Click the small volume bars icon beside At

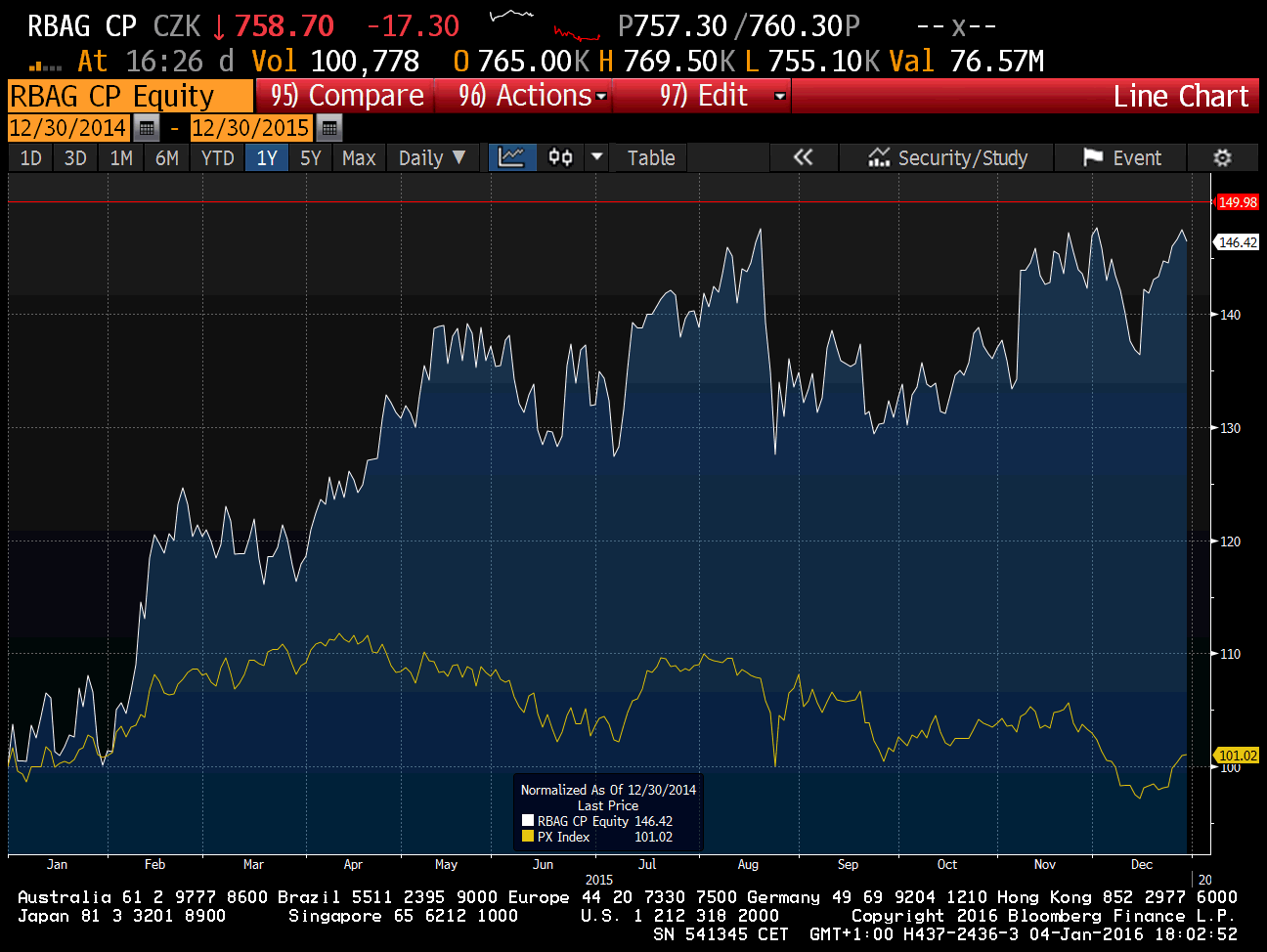pyautogui.click(x=46, y=65)
